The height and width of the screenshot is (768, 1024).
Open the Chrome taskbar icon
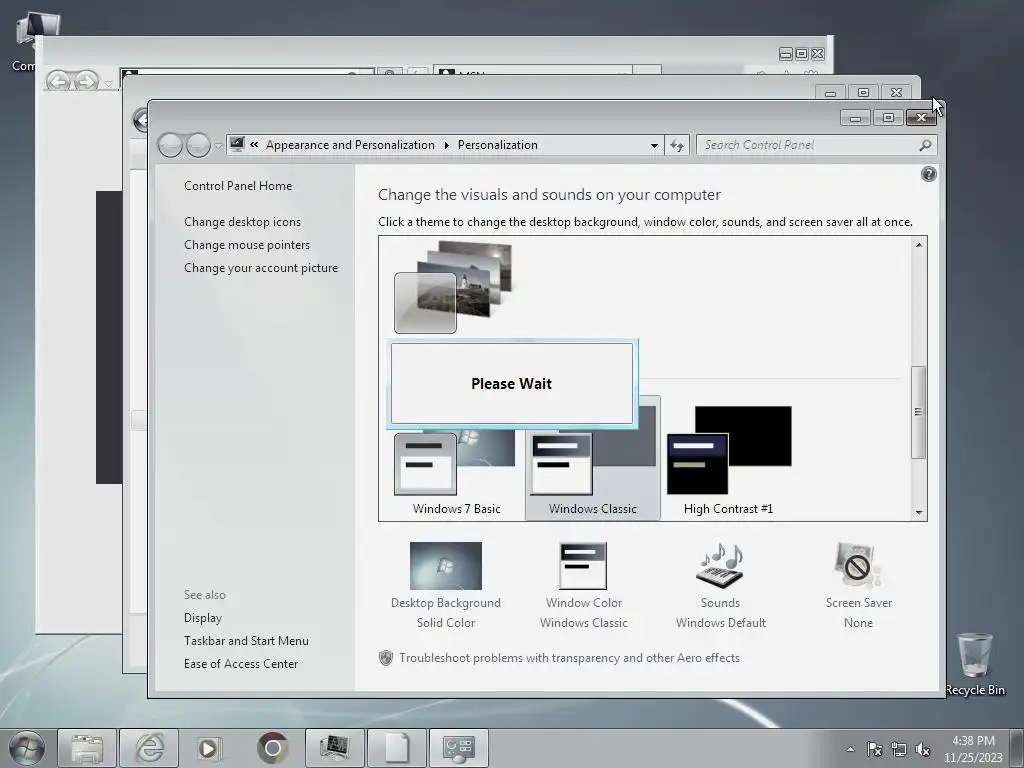[x=272, y=748]
